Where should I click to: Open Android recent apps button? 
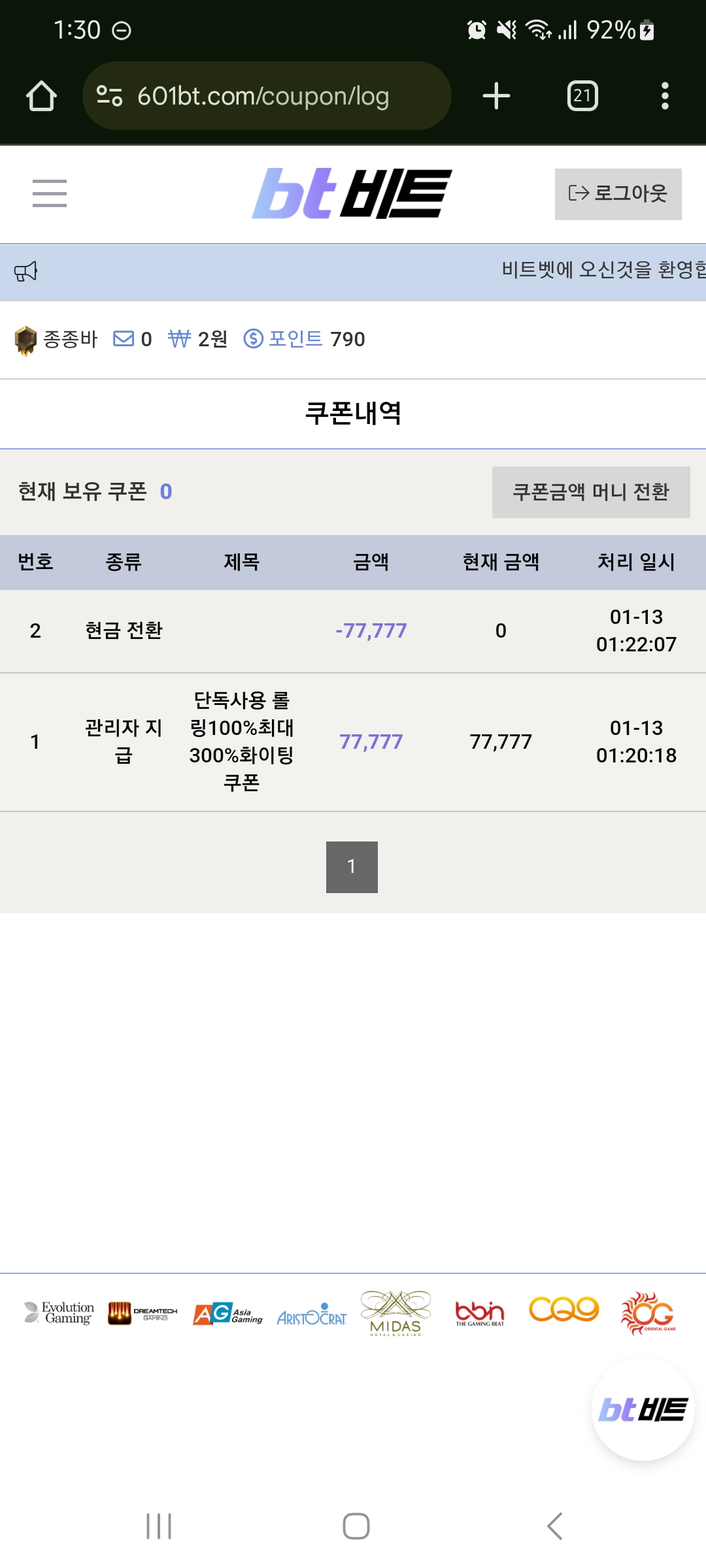point(159,1526)
